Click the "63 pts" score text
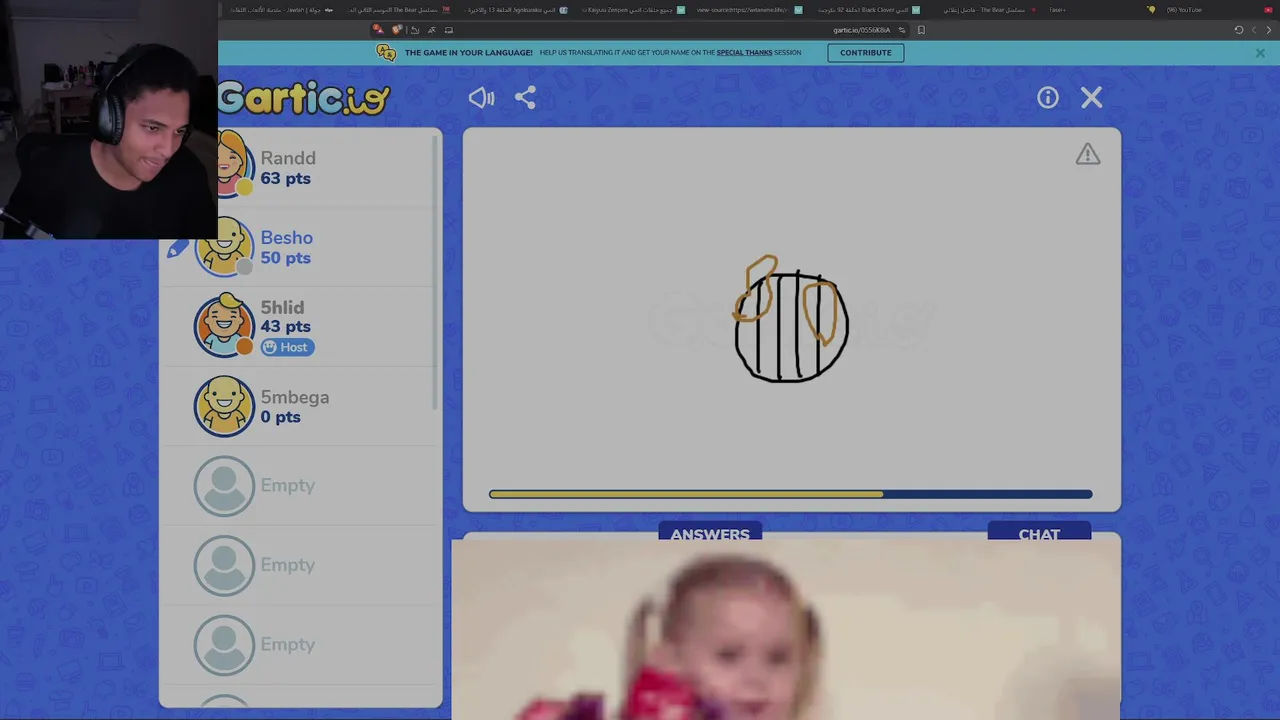1280x720 pixels. (x=285, y=179)
